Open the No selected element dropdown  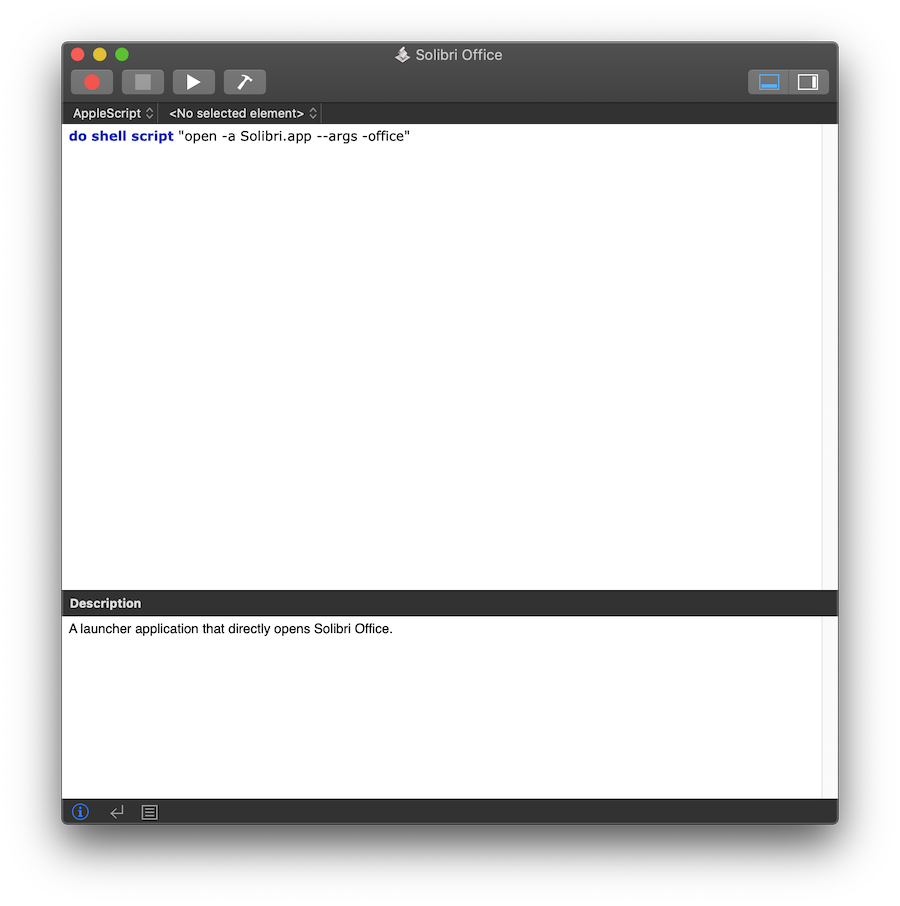coord(242,113)
